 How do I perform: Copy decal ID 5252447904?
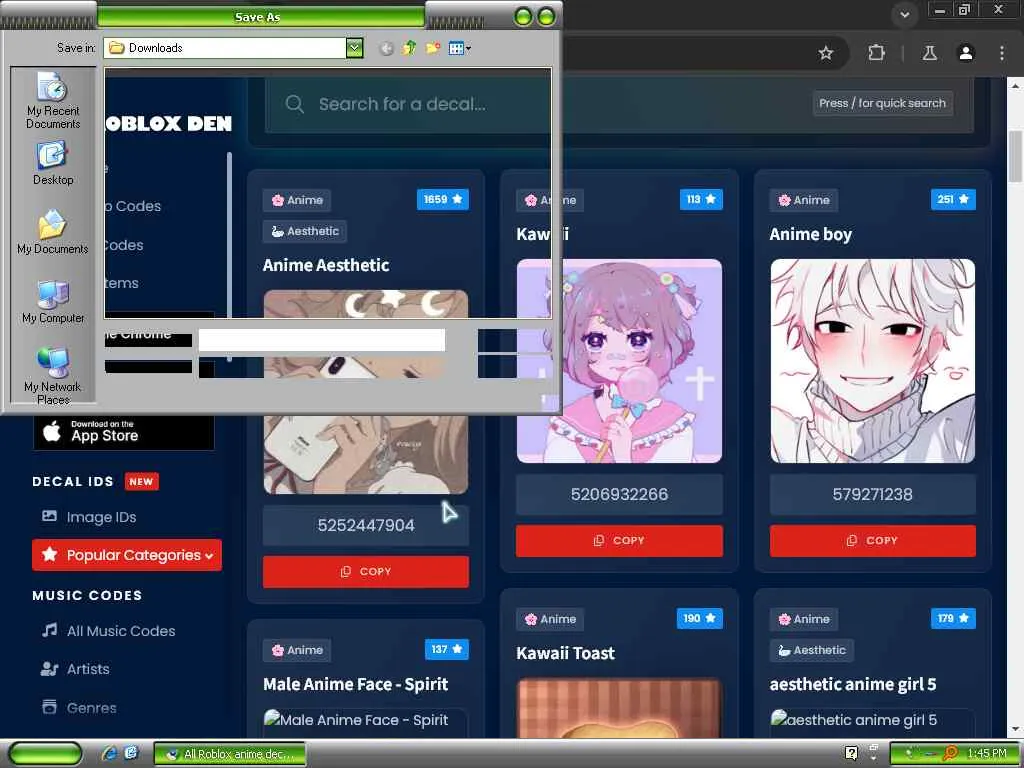366,571
